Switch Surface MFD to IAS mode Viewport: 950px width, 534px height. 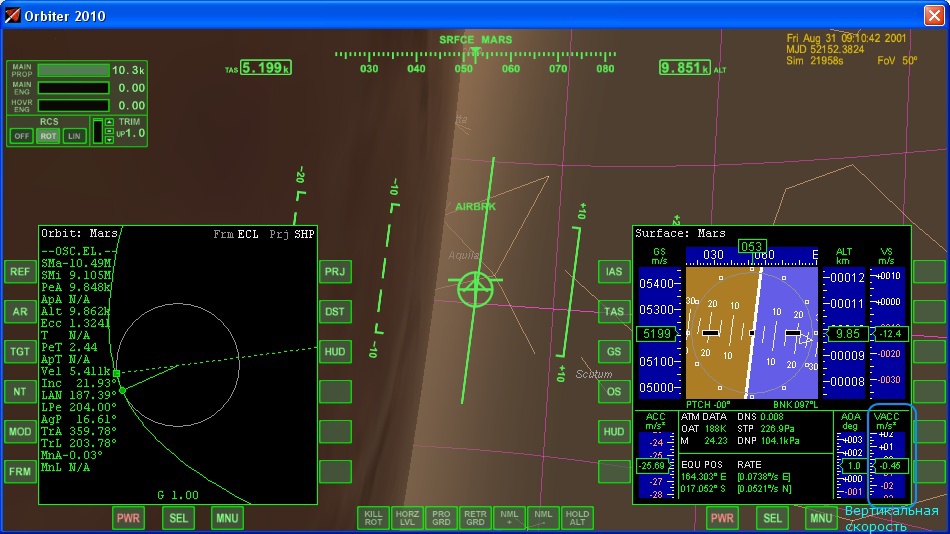[614, 272]
